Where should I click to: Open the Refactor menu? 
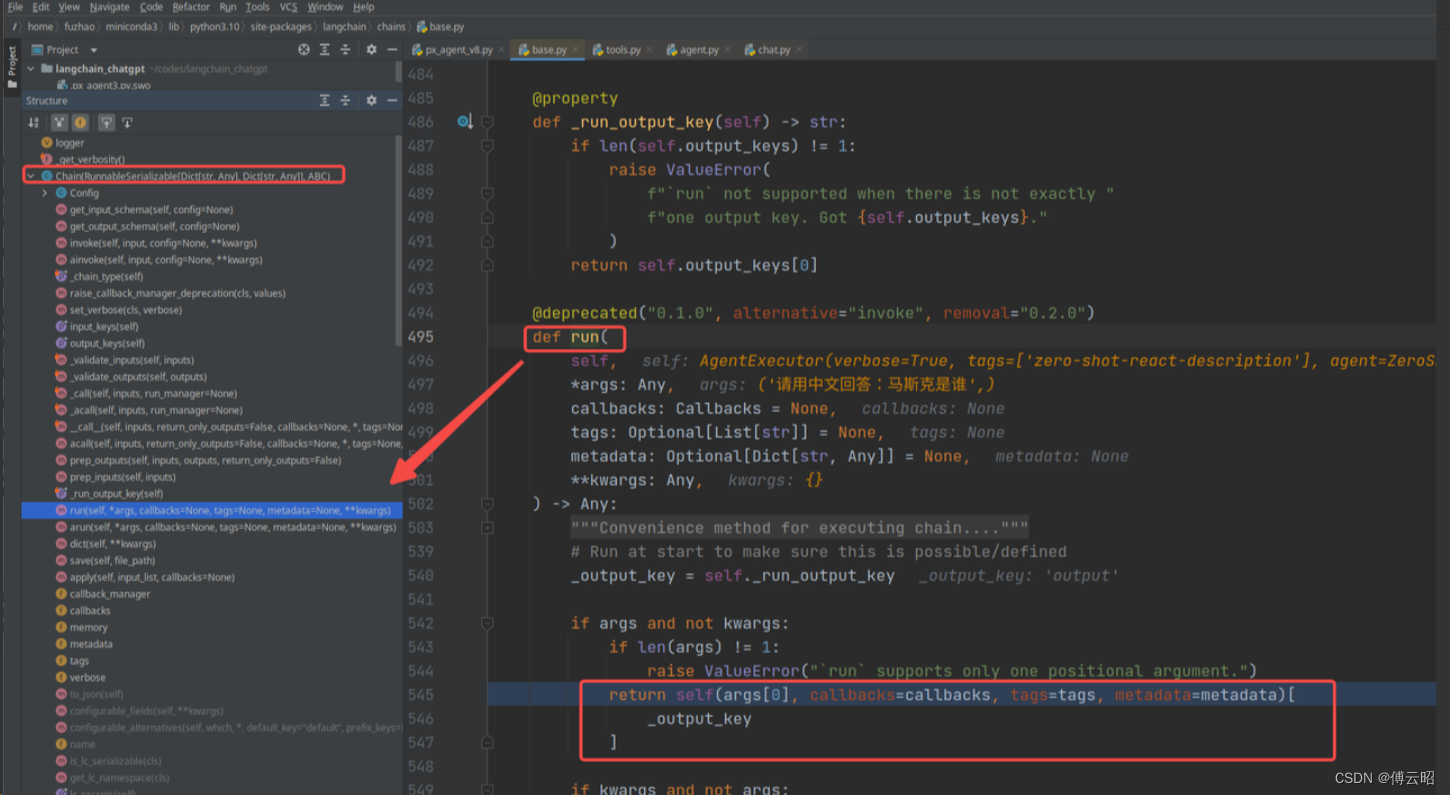pos(191,7)
